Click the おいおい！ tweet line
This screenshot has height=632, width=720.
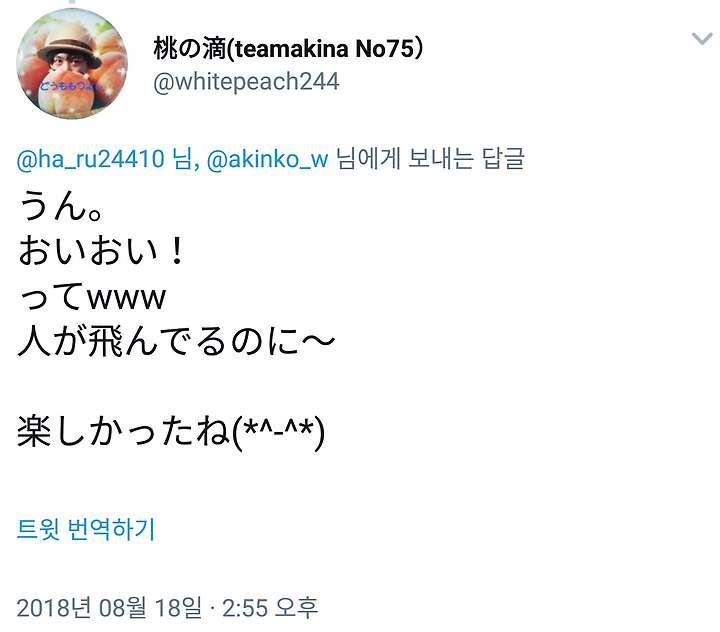101,251
